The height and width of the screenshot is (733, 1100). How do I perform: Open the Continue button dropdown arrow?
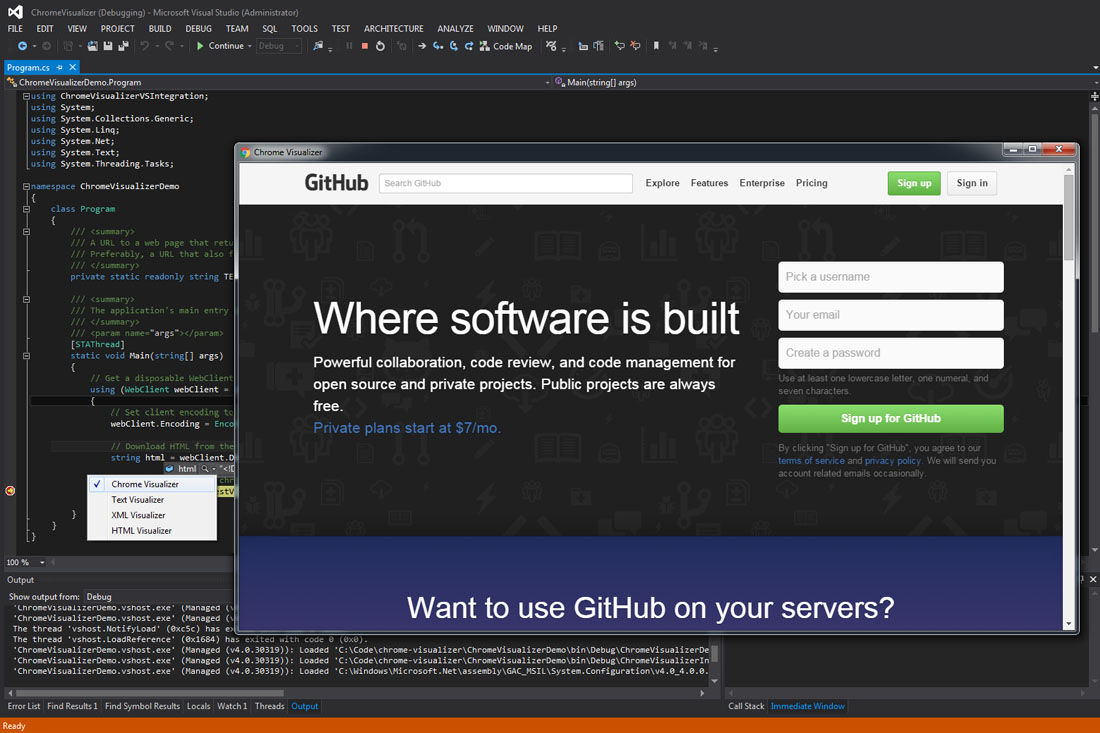click(250, 46)
